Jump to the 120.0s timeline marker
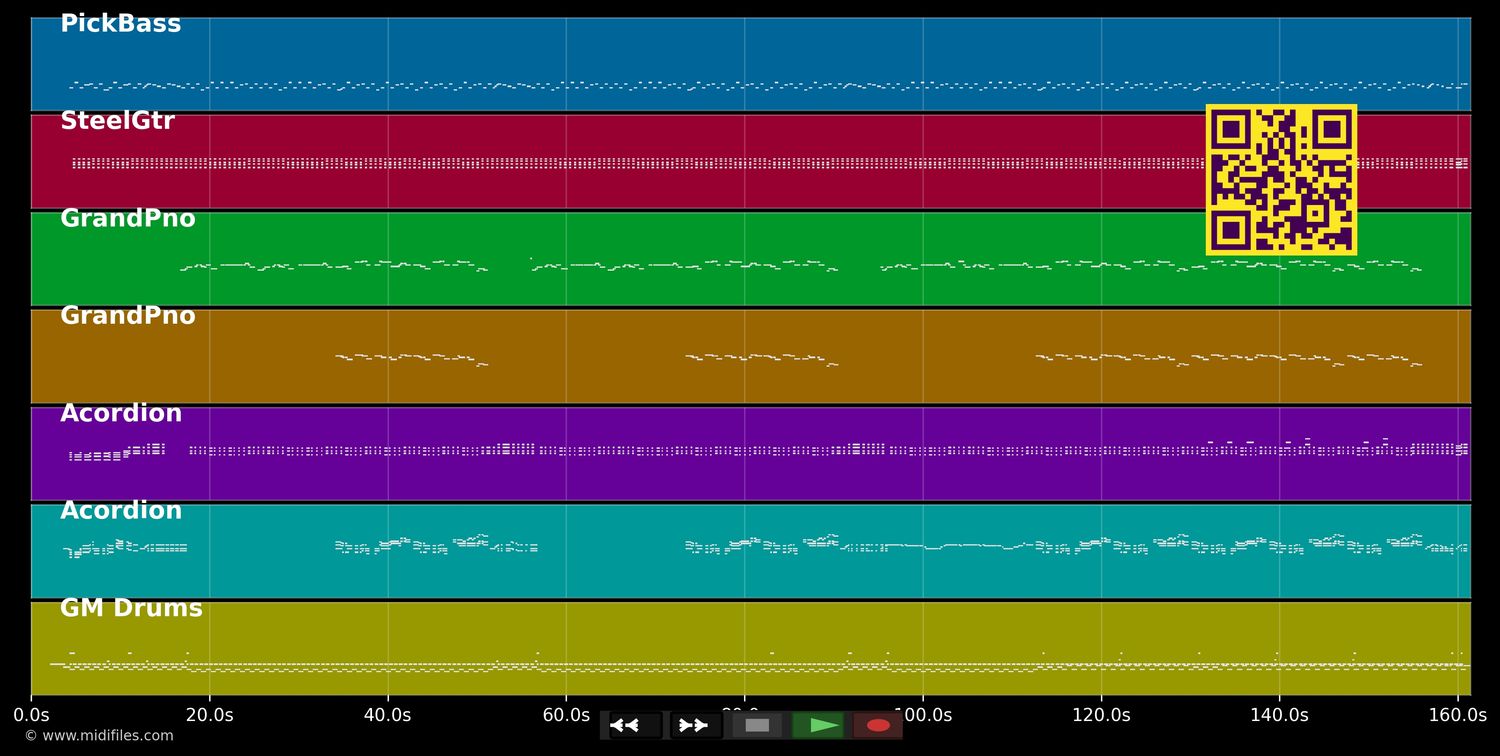This screenshot has width=1500, height=756. coord(1101,715)
